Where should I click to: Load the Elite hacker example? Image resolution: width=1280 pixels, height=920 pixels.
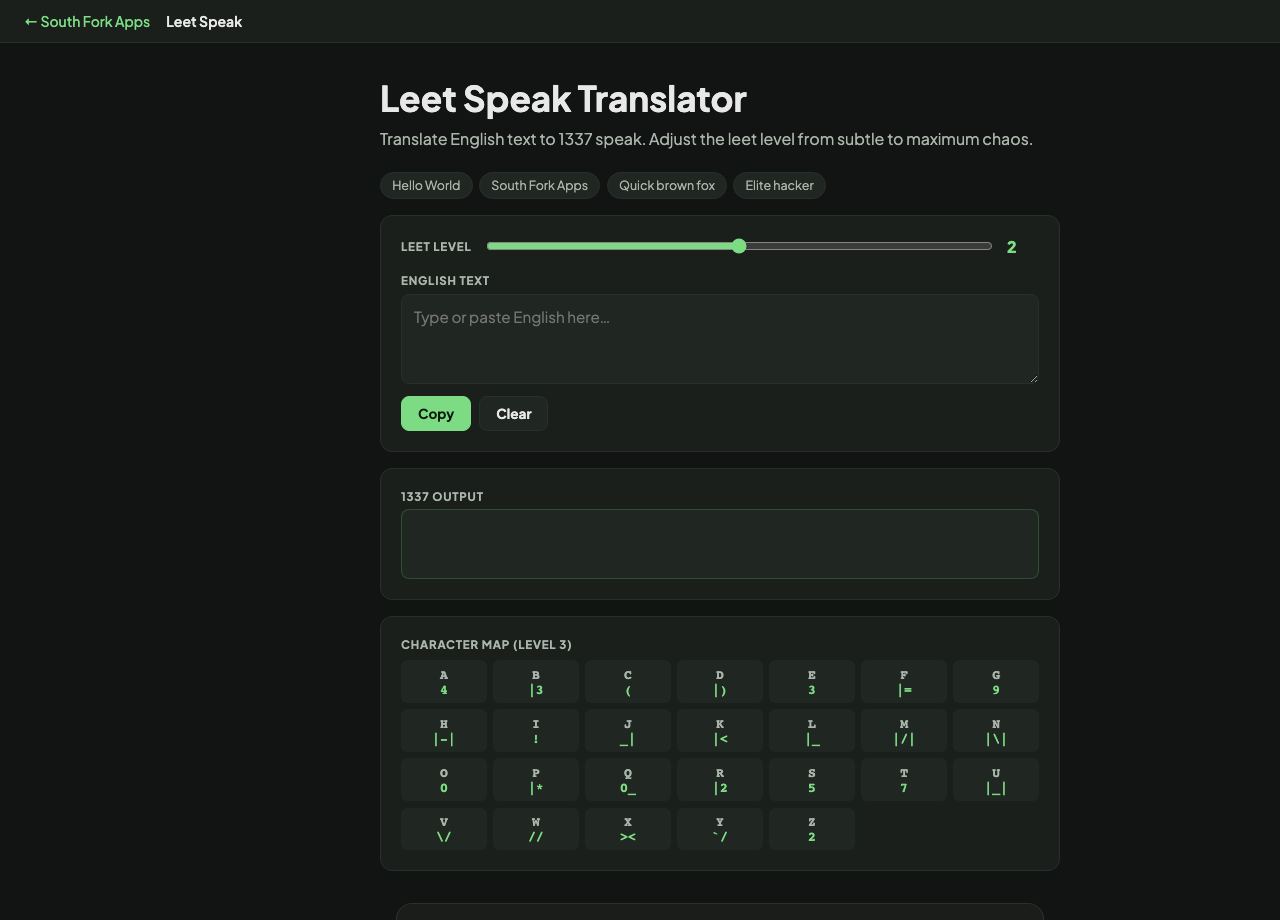(779, 185)
